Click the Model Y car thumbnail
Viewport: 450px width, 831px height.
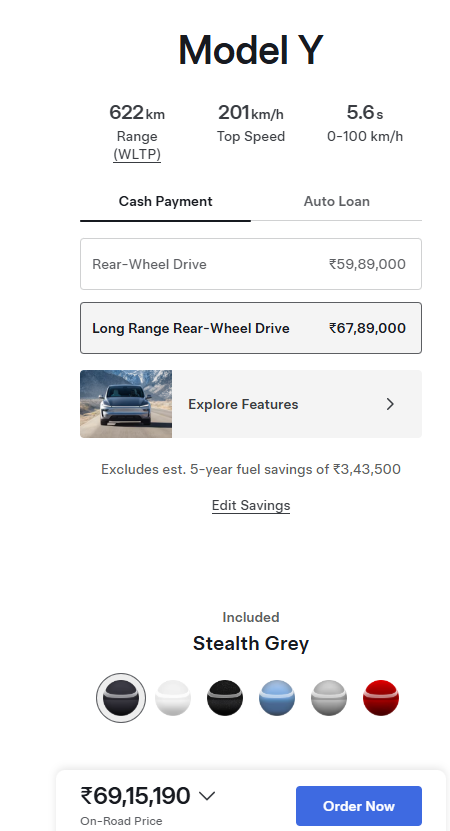tap(126, 404)
